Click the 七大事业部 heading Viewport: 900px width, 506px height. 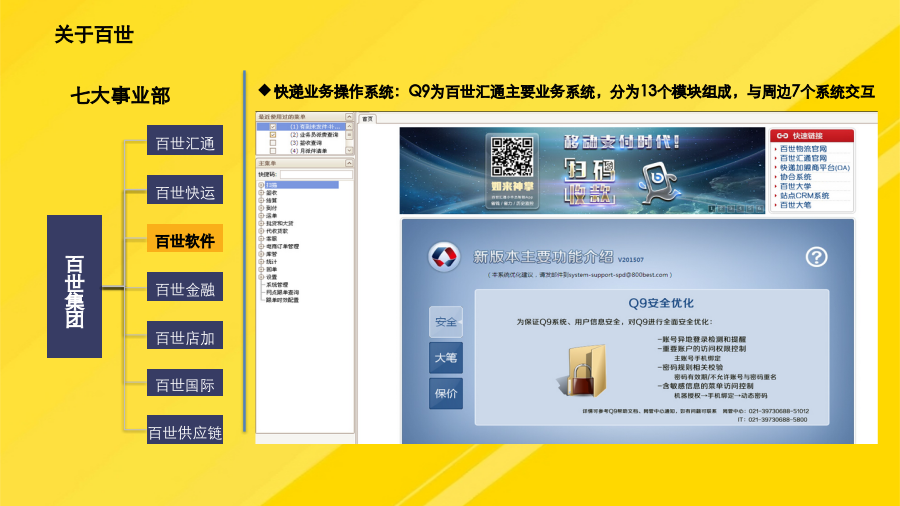click(120, 96)
